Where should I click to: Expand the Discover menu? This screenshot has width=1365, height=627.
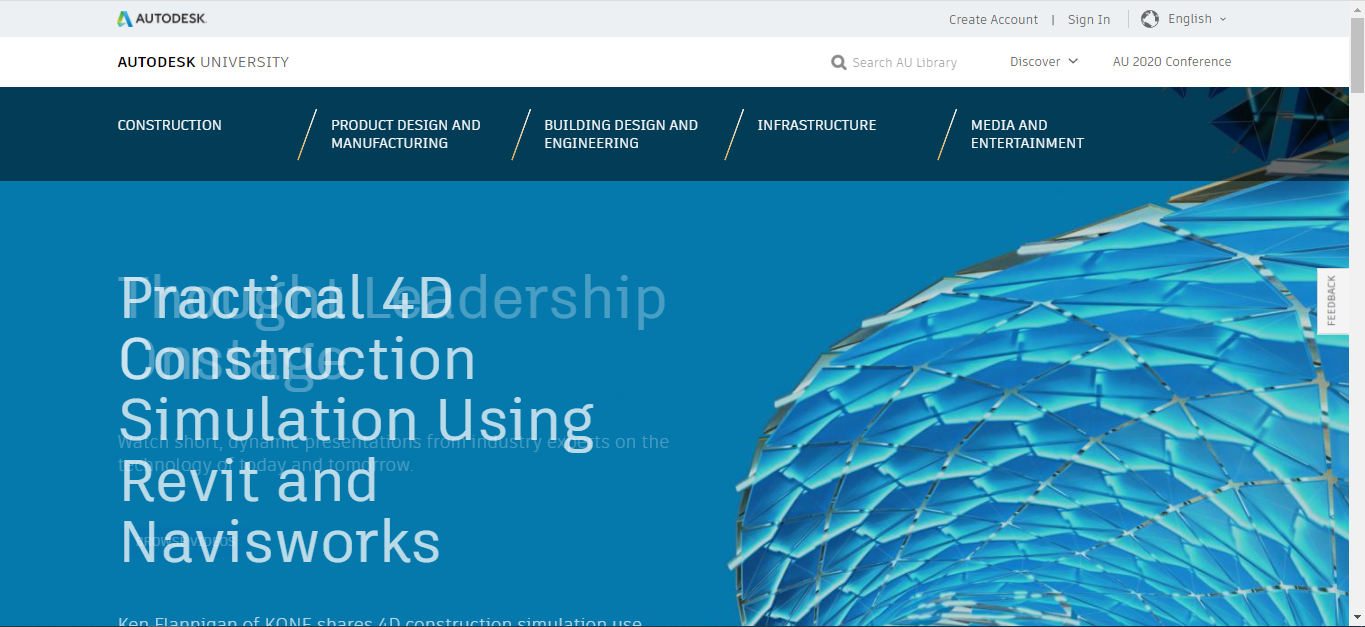pos(1044,62)
